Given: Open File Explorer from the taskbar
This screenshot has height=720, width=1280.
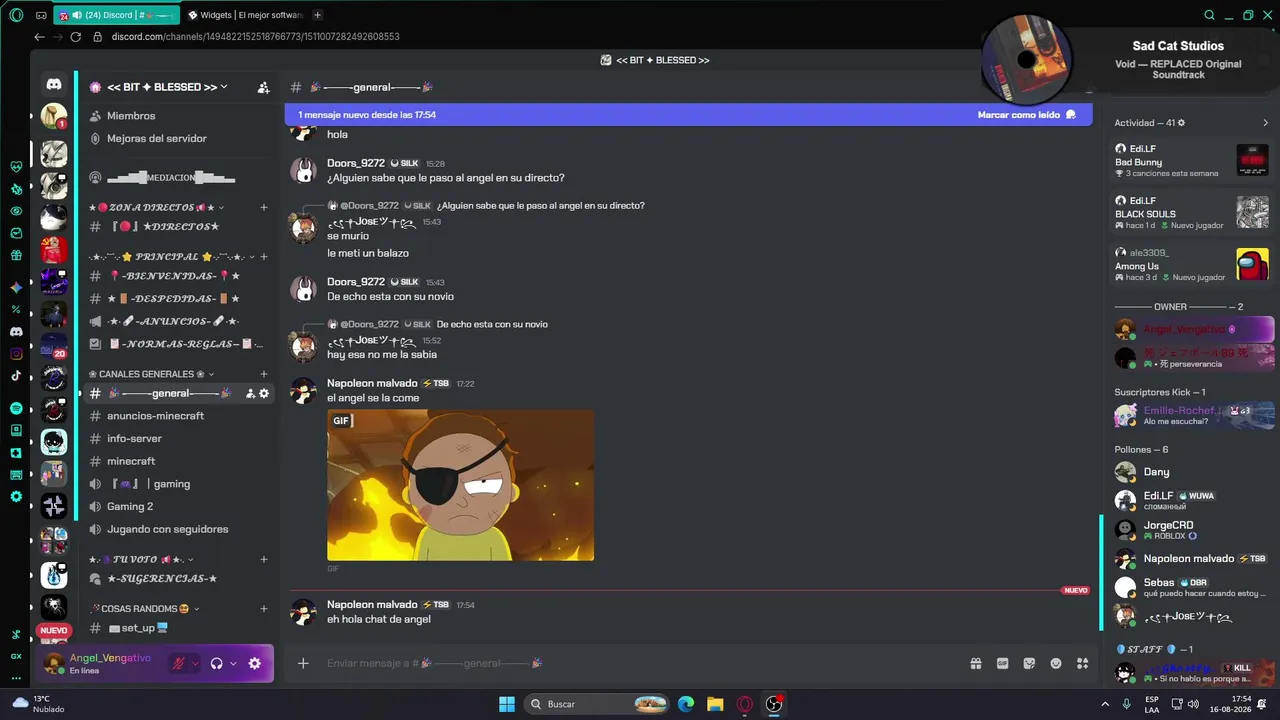Looking at the screenshot, I should coord(715,704).
